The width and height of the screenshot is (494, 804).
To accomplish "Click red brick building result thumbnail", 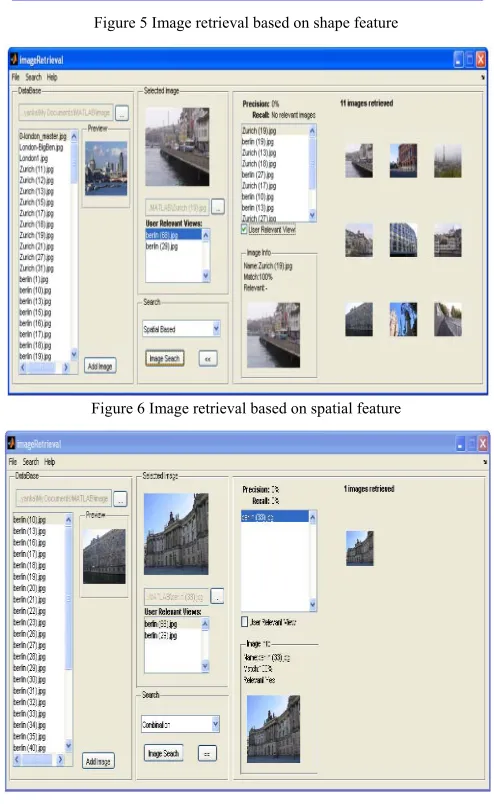I will pyautogui.click(x=403, y=160).
